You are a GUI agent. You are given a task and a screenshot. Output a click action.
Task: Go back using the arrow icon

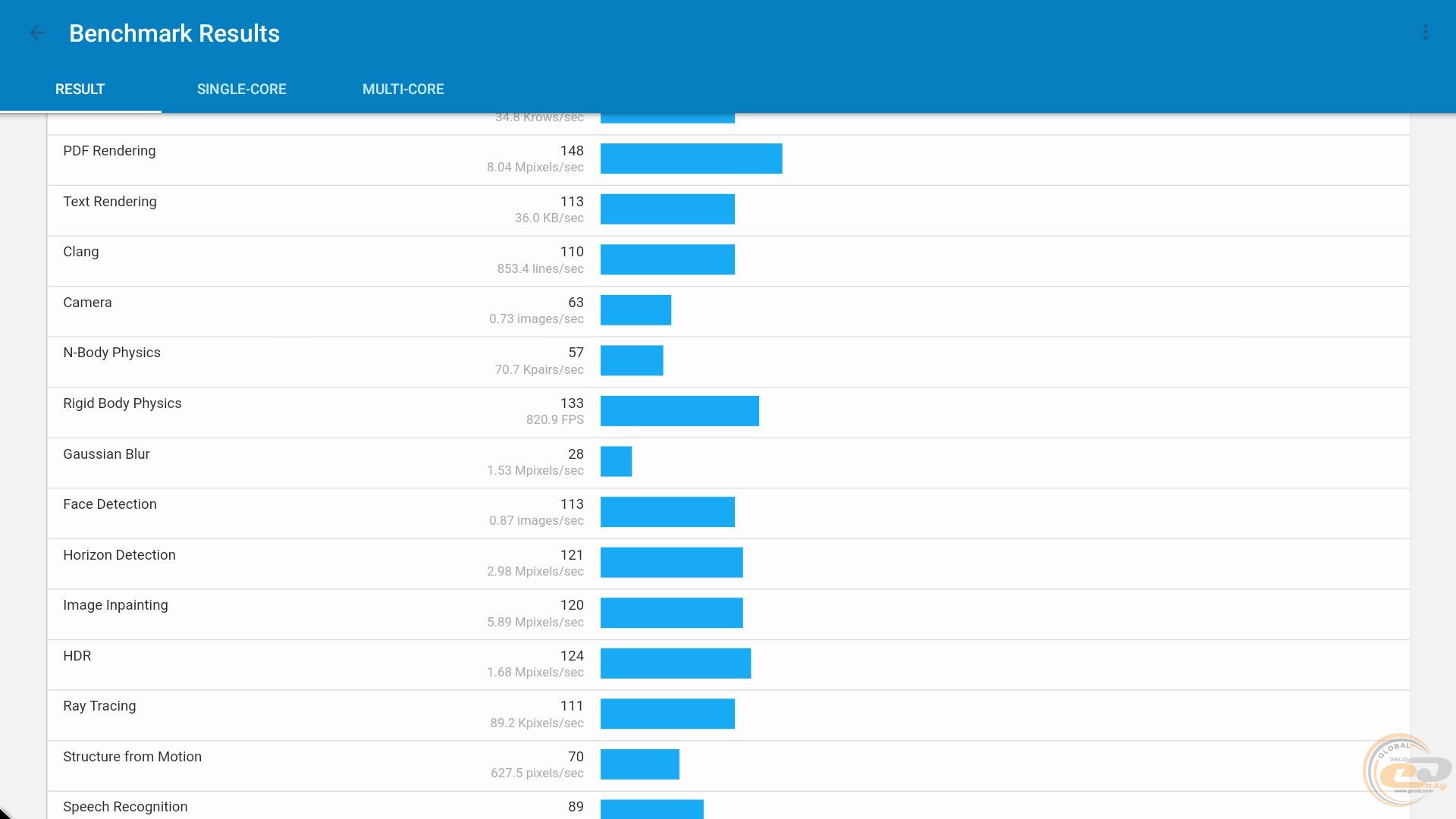pos(36,33)
